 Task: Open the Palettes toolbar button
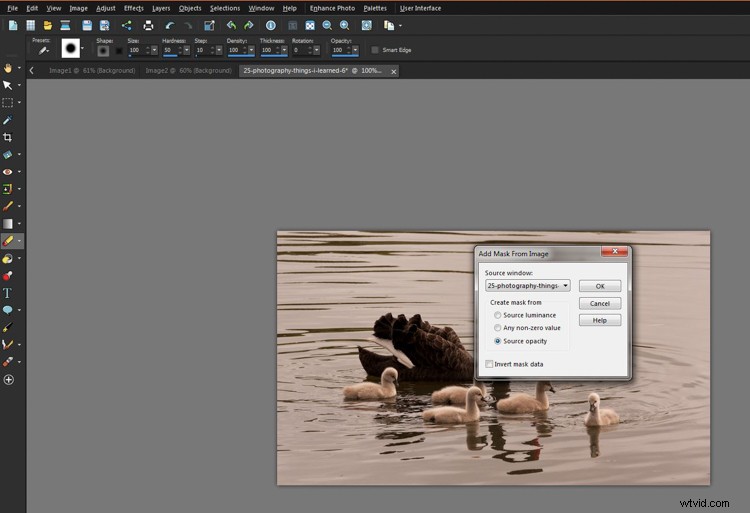pos(375,8)
